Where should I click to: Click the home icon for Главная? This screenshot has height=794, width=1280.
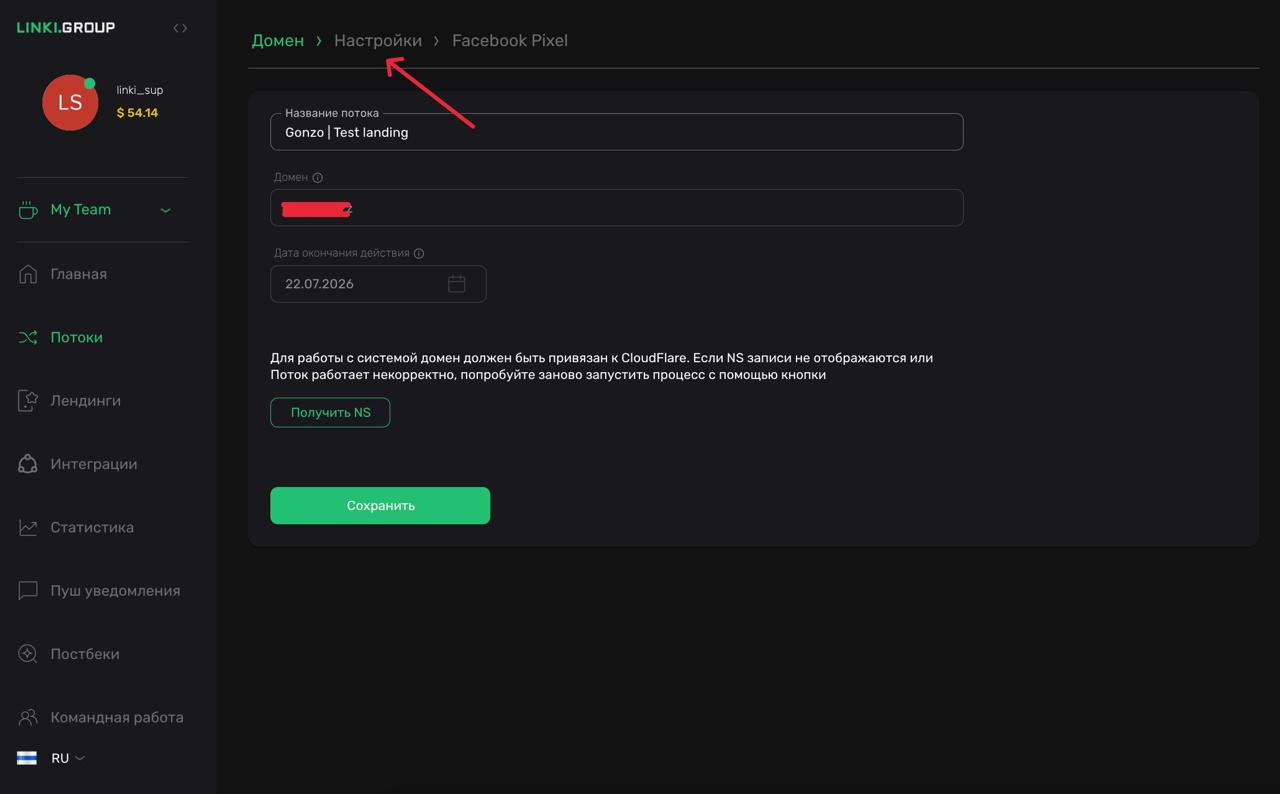click(28, 274)
